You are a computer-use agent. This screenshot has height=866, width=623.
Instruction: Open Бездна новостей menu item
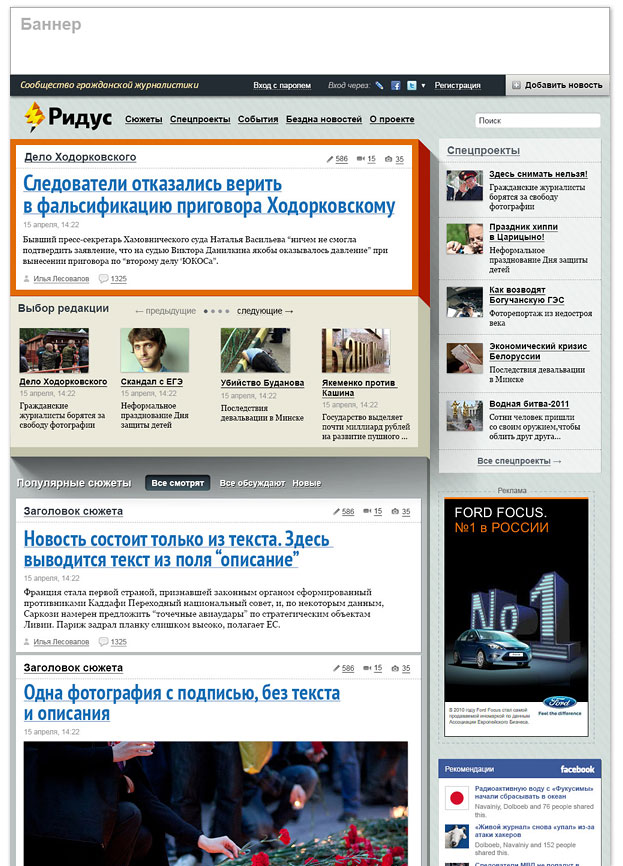coord(323,120)
